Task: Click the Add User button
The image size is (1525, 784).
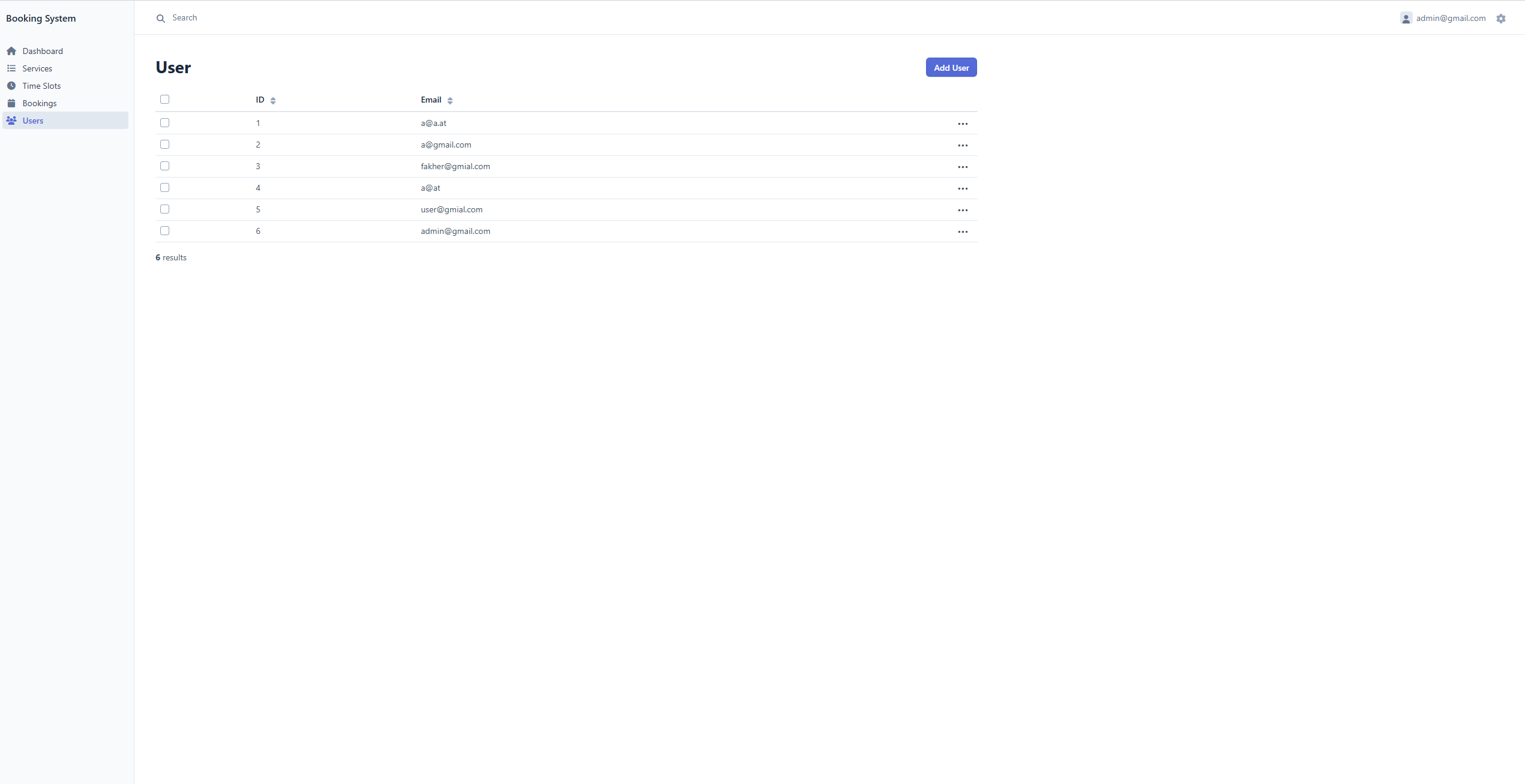Action: (951, 67)
